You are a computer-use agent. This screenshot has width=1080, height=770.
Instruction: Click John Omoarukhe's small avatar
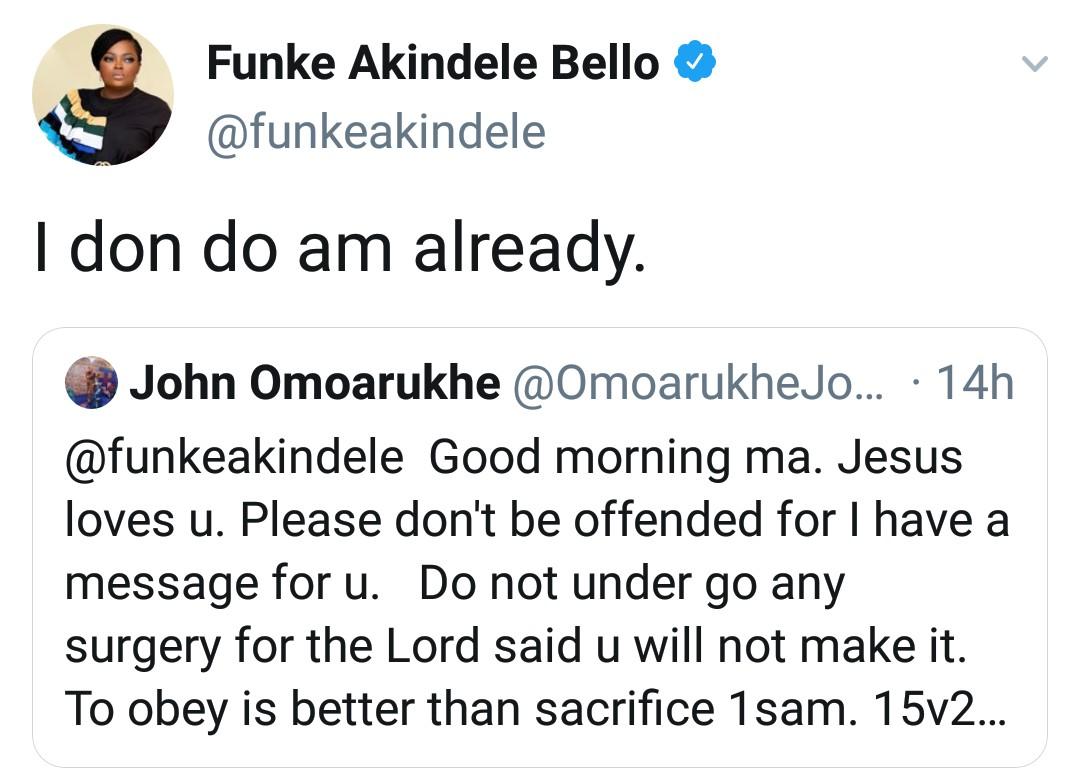[x=92, y=383]
